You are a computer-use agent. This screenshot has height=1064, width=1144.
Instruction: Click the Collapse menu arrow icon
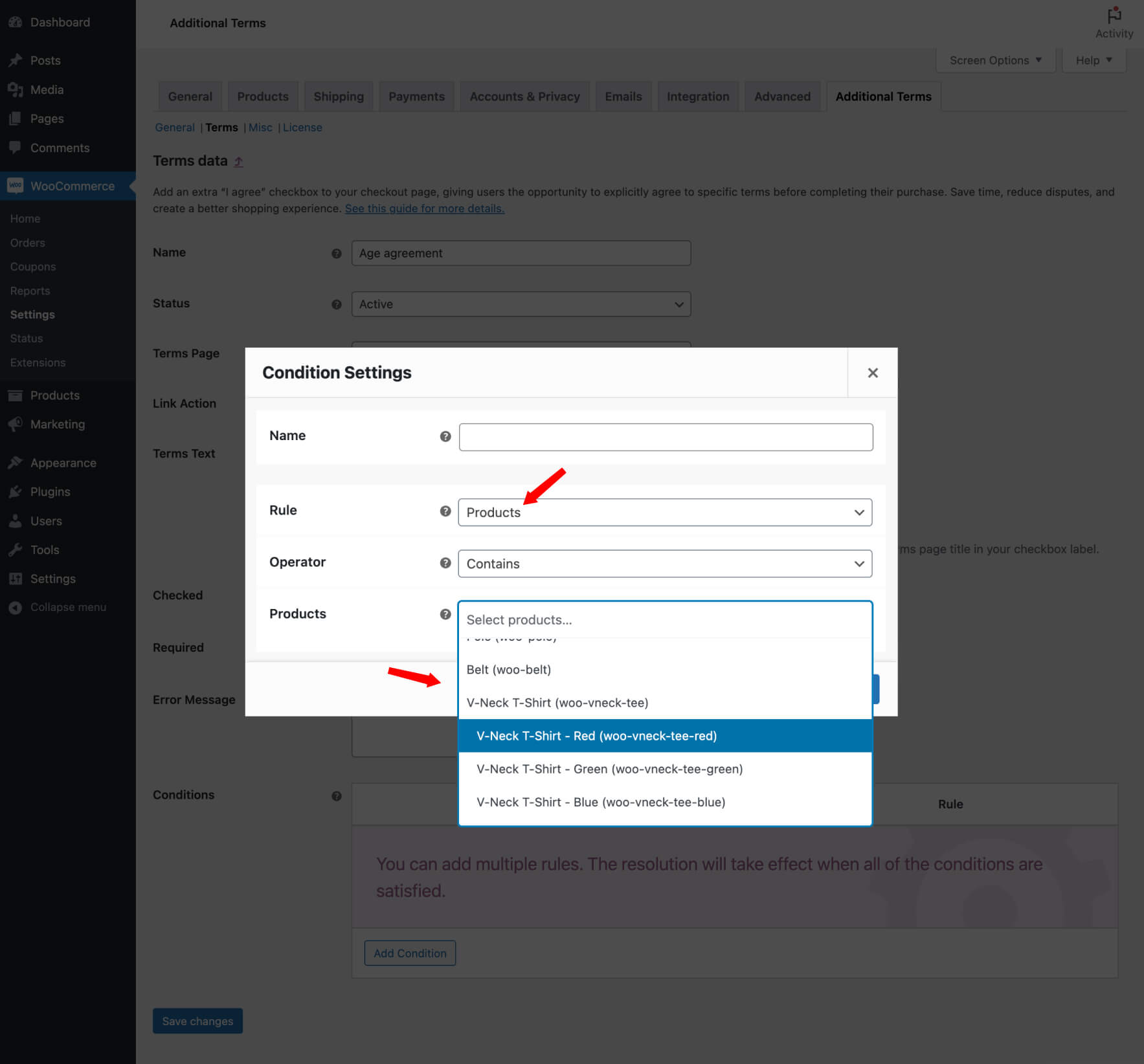[16, 607]
